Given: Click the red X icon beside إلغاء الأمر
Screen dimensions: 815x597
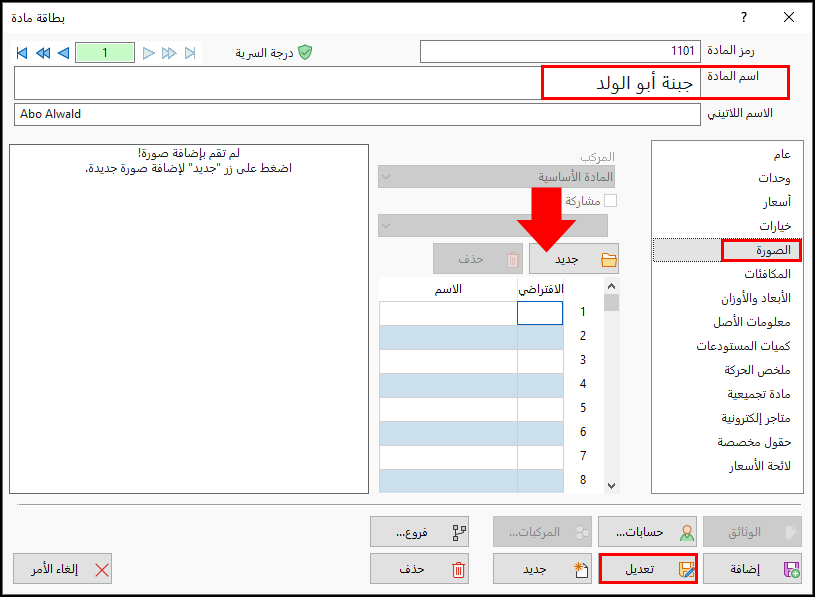Looking at the screenshot, I should point(102,570).
